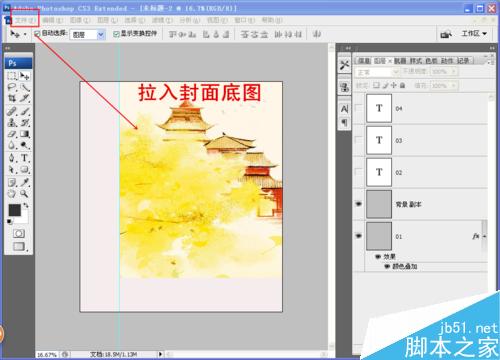
Task: Toggle the 显示变换控件 checkbox
Action: (x=116, y=34)
